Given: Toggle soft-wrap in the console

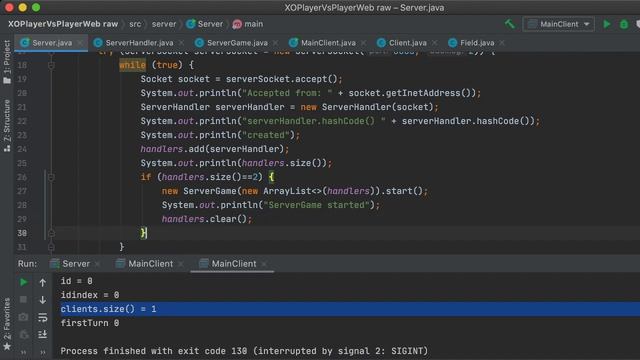Looking at the screenshot, I should click(42, 317).
